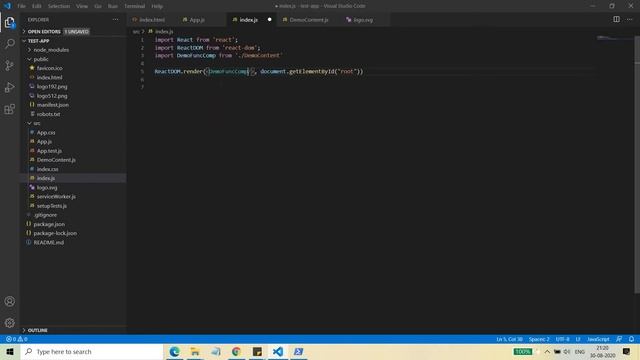This screenshot has height=360, width=640.
Task: Click the Windows Start button
Action: click(x=10, y=351)
